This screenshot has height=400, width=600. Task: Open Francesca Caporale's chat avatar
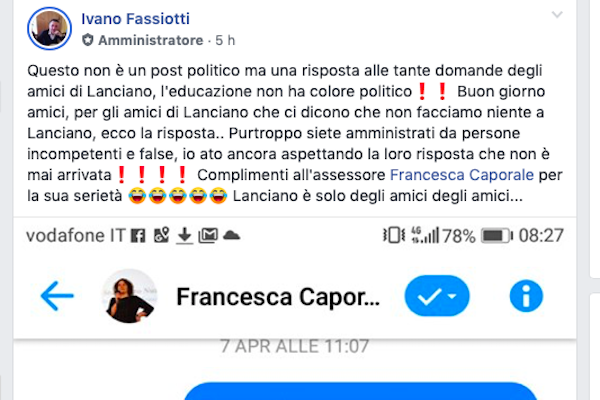tap(130, 296)
